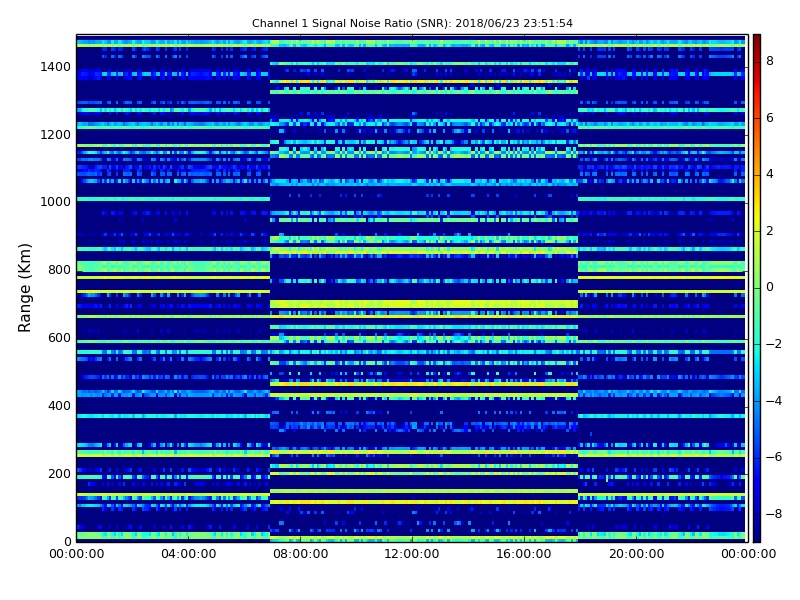Viewport: 800px width, 600px height.
Task: Click the colorbar label 6
Action: 770,118
